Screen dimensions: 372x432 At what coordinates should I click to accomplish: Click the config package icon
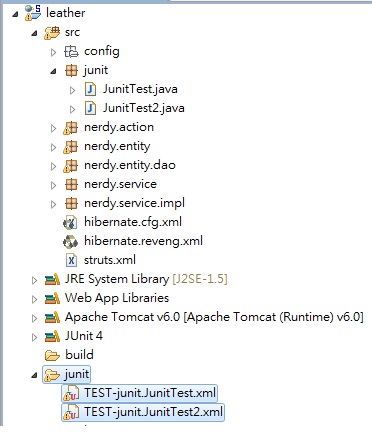point(71,51)
